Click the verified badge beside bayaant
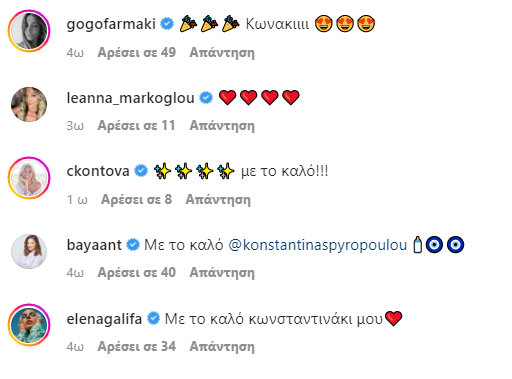The width and height of the screenshot is (512, 379). click(133, 245)
